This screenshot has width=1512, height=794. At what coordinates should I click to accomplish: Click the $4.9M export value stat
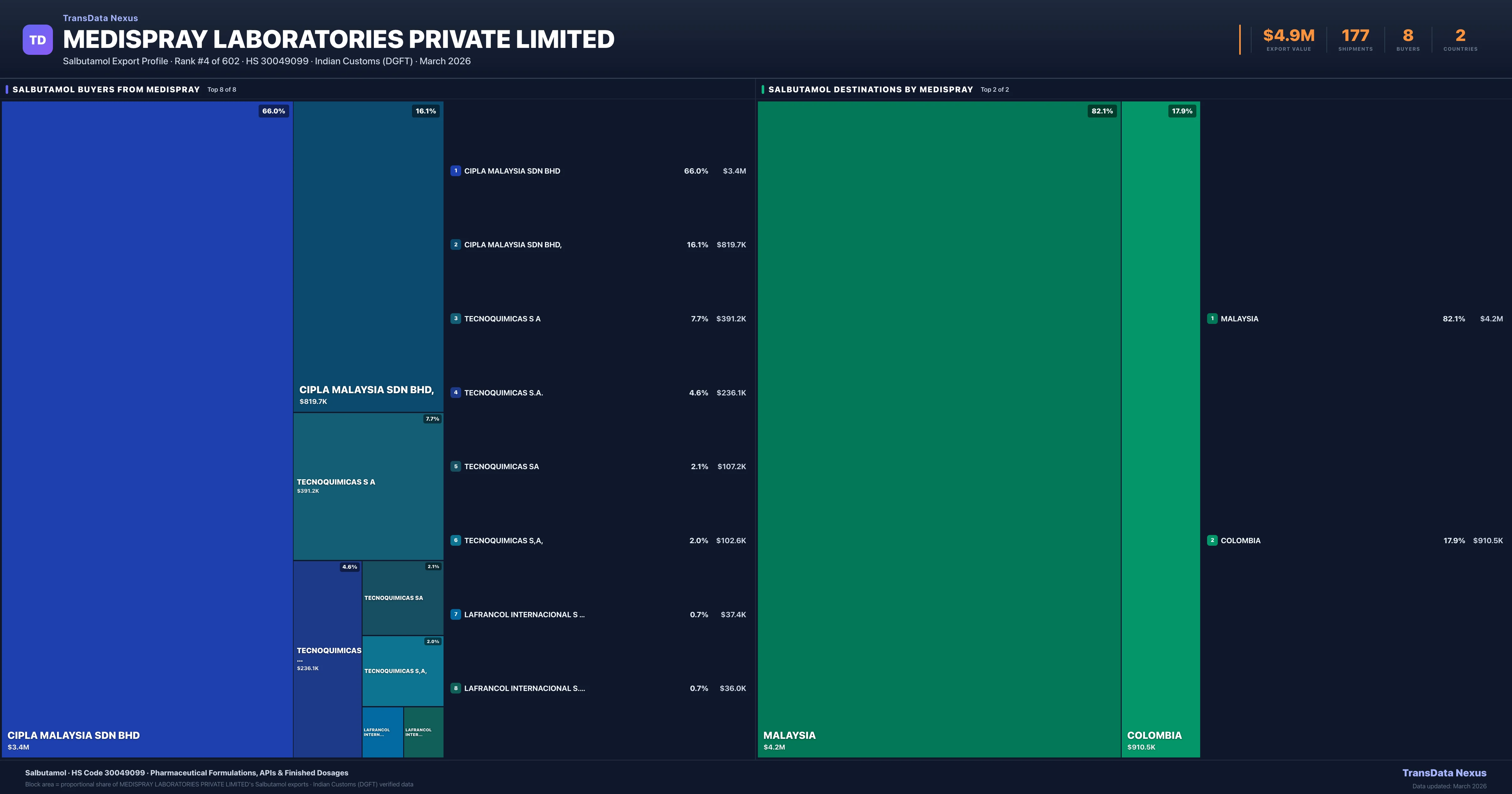(x=1288, y=37)
